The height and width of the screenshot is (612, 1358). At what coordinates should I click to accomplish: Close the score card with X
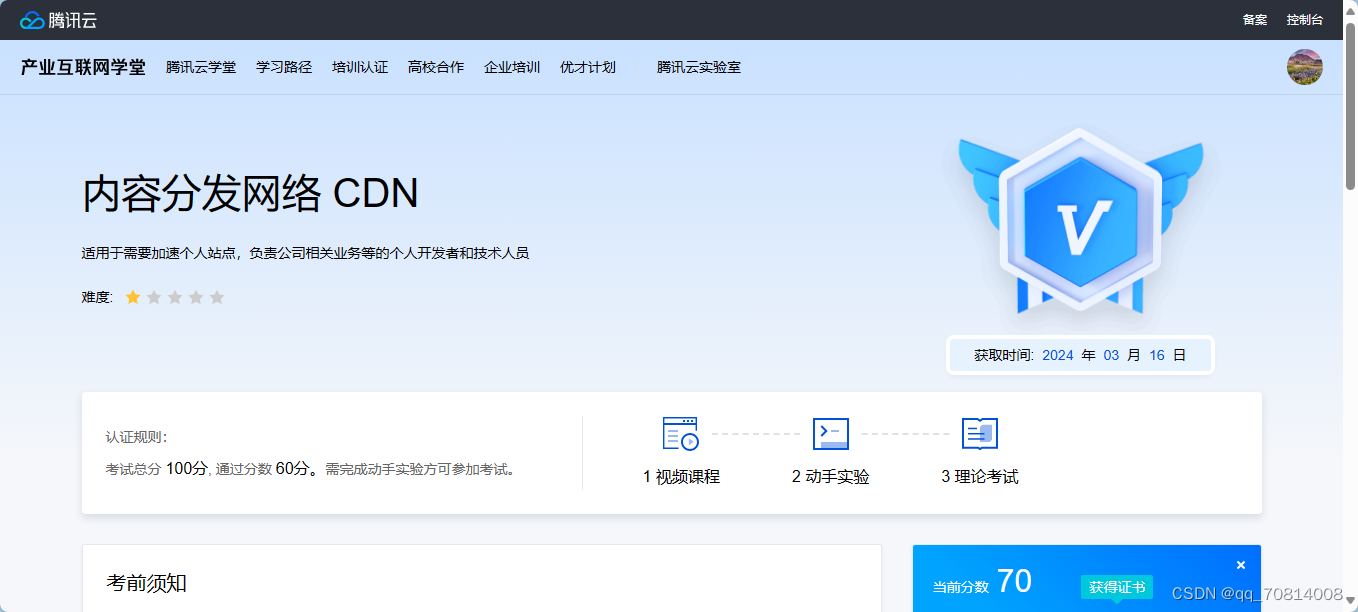tap(1241, 565)
